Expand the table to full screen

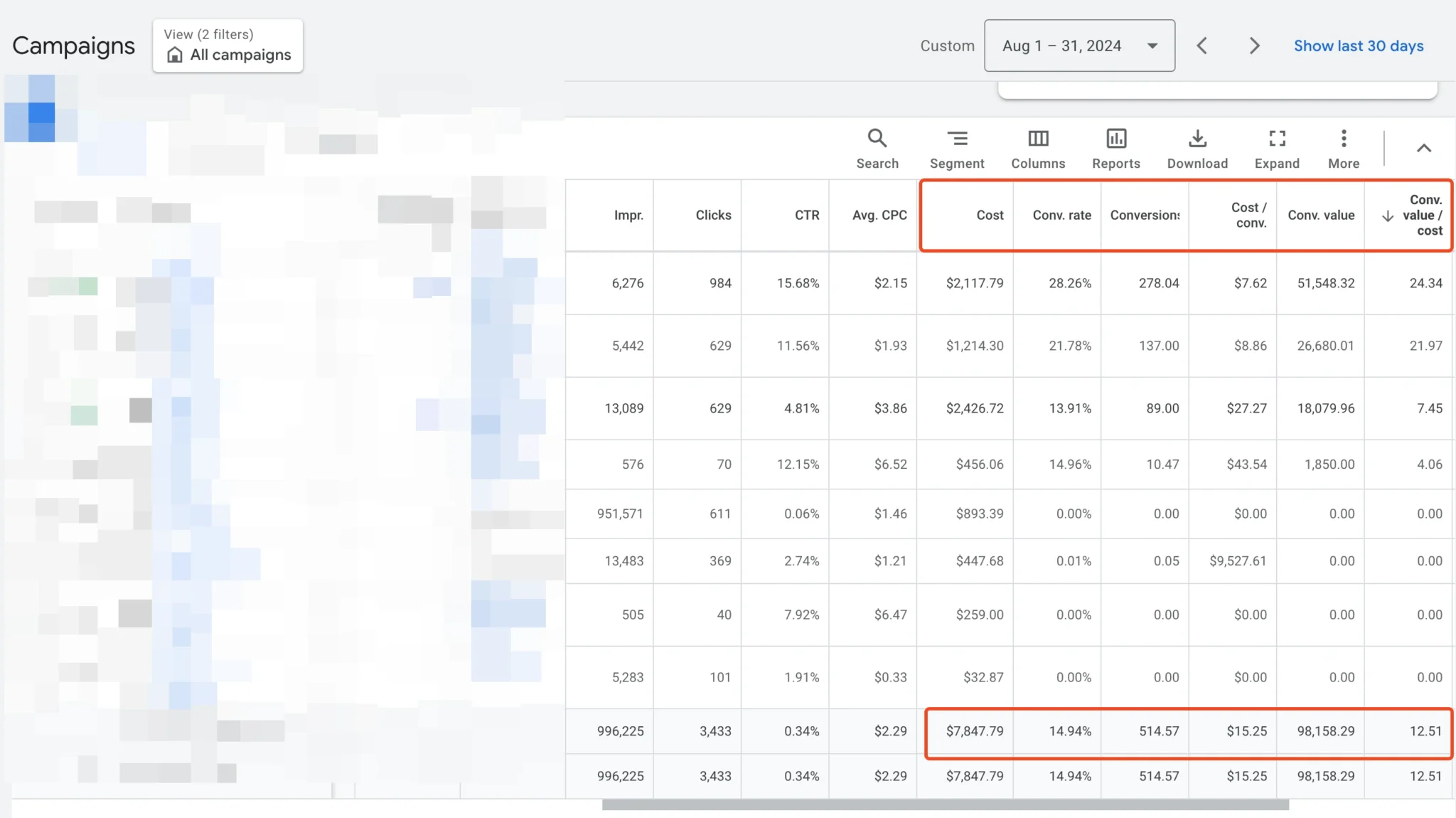tap(1276, 148)
